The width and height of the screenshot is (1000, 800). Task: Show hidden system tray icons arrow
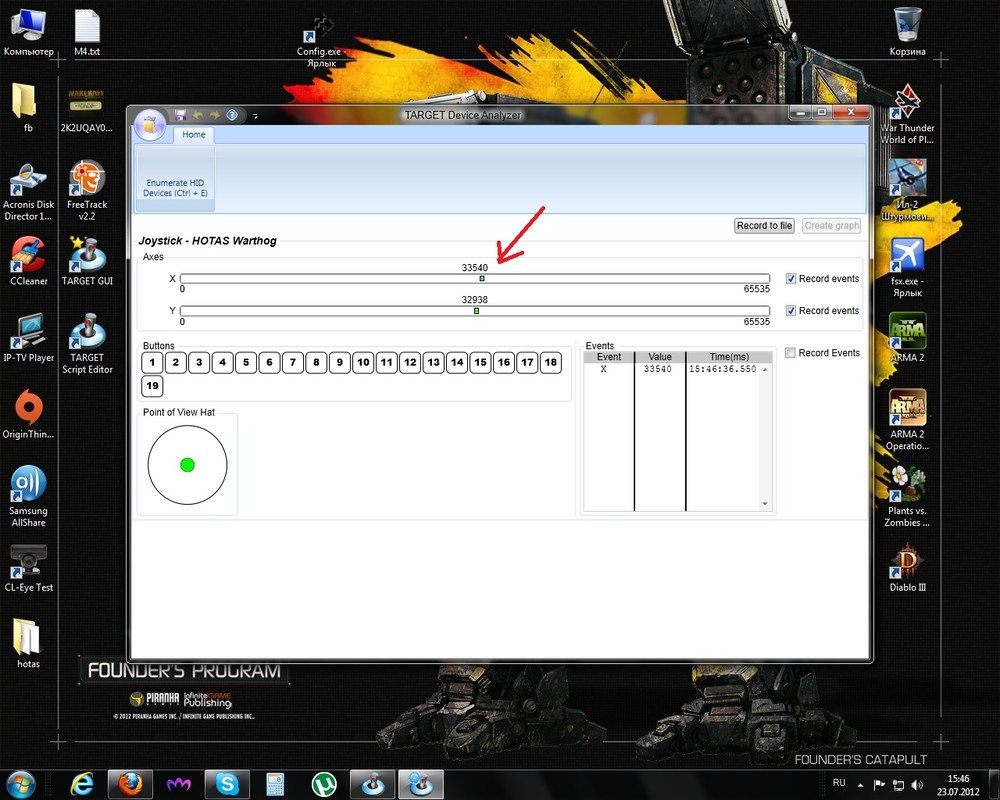[860, 785]
